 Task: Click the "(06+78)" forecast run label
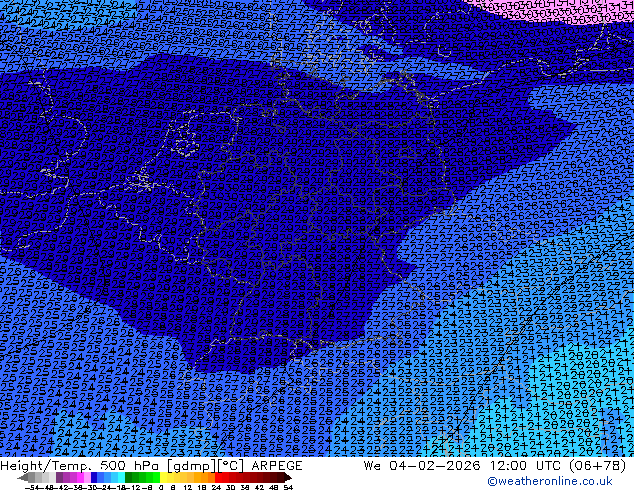coord(598,465)
